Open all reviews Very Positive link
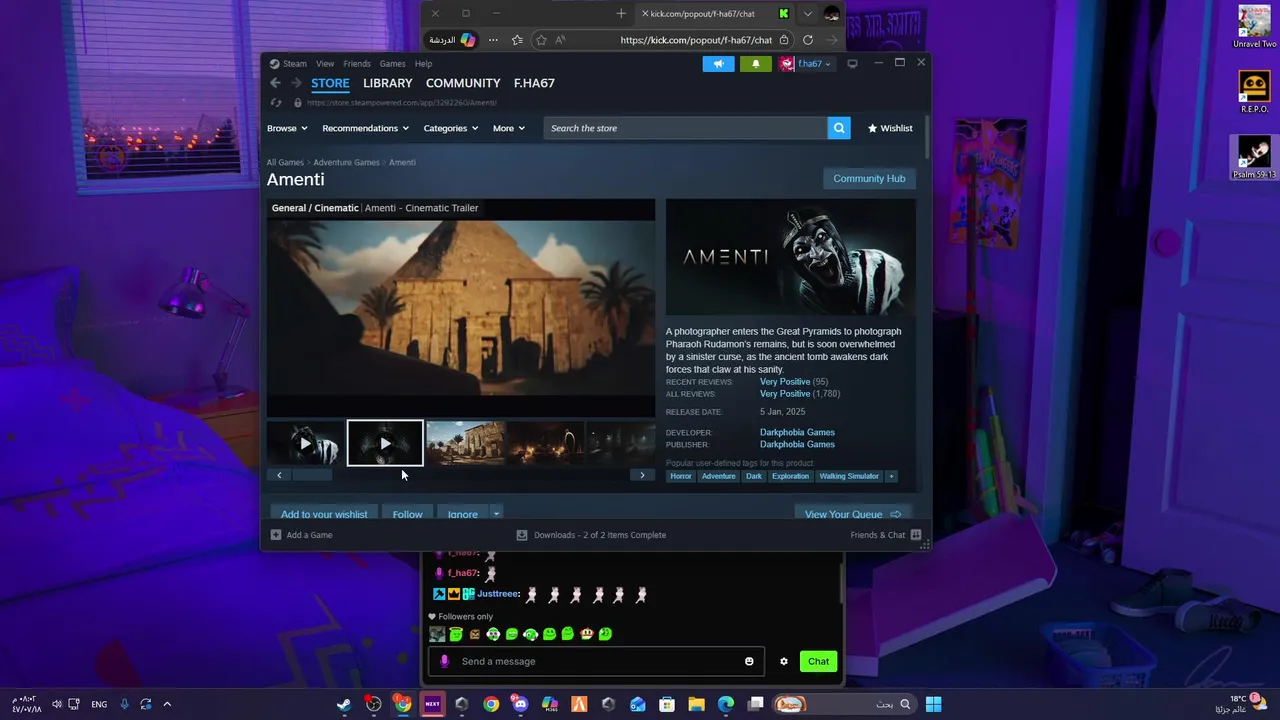 785,394
